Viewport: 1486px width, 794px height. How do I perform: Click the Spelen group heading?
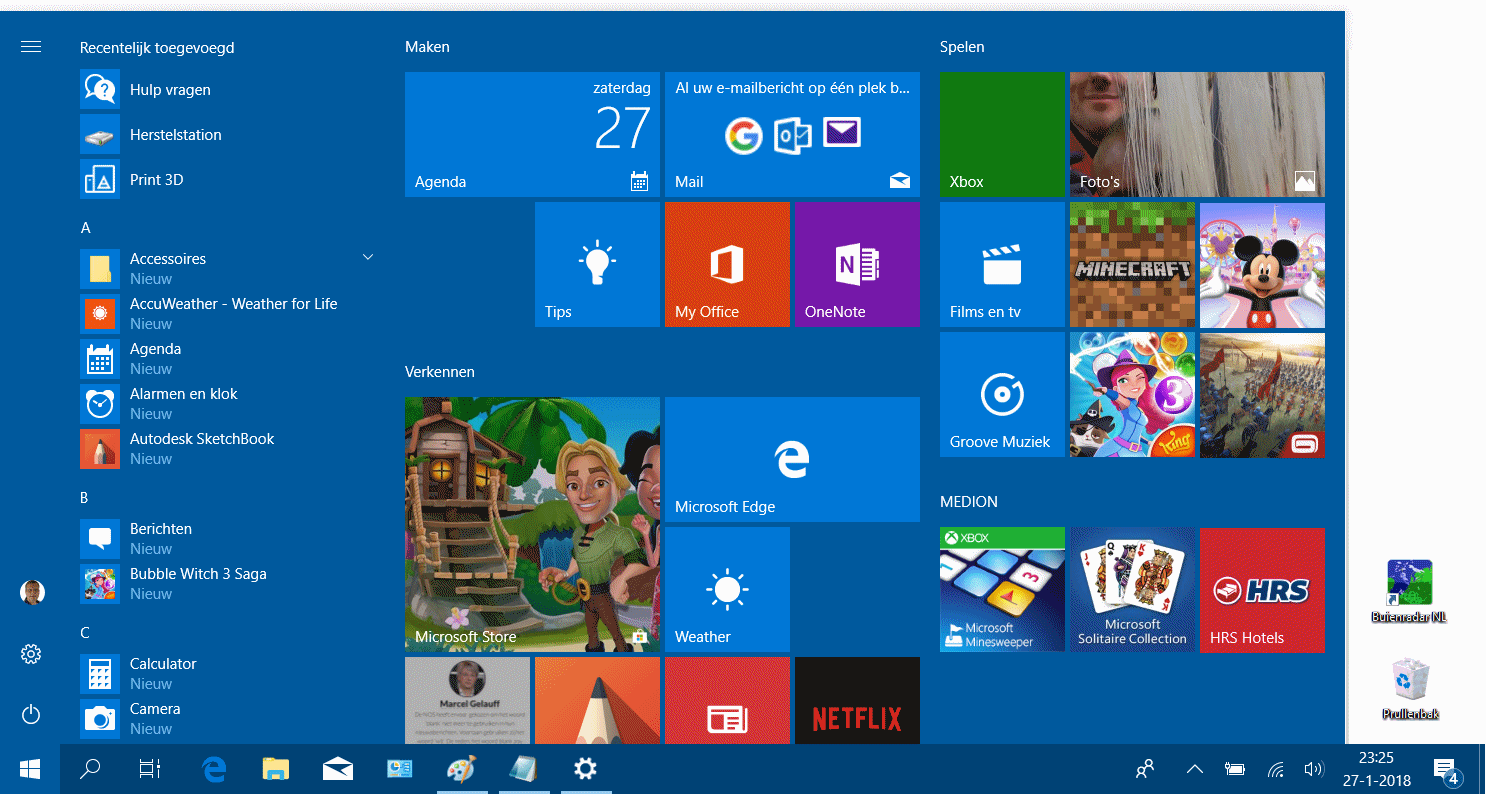click(962, 47)
